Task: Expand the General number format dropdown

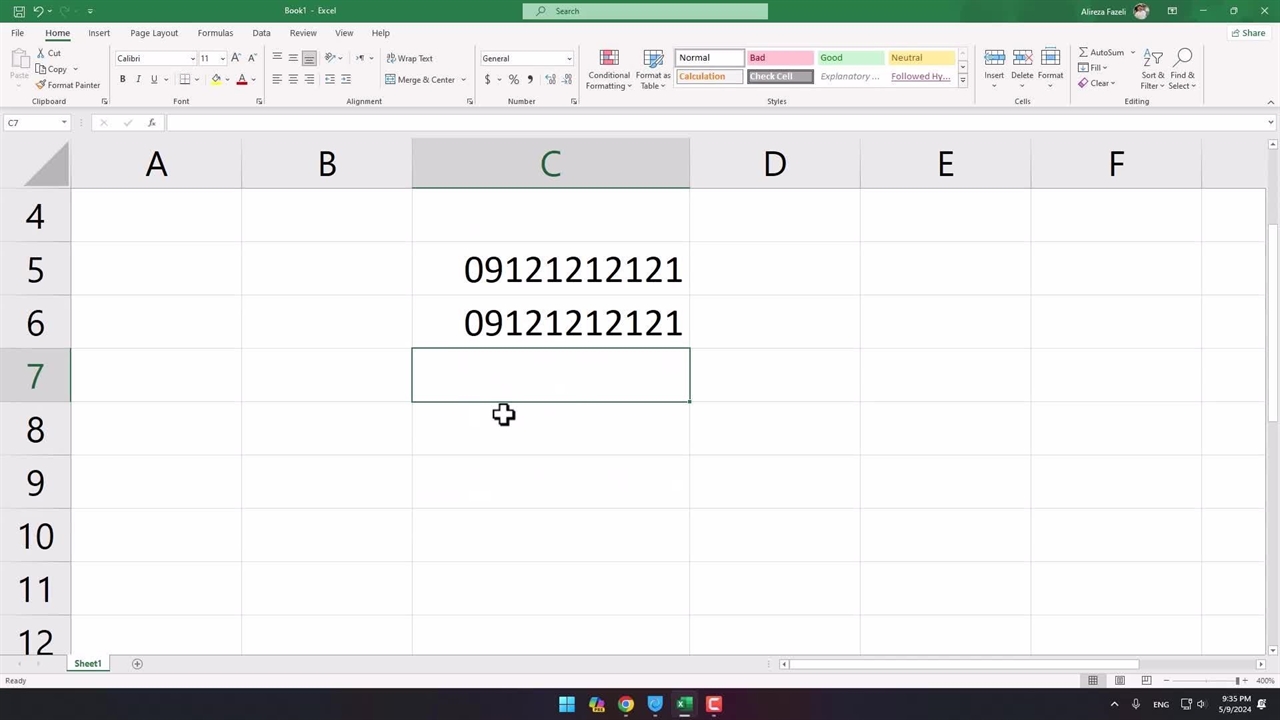Action: point(569,58)
